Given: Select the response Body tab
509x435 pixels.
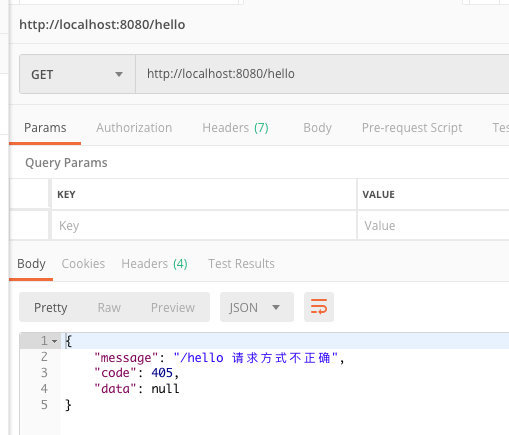Looking at the screenshot, I should (31, 264).
